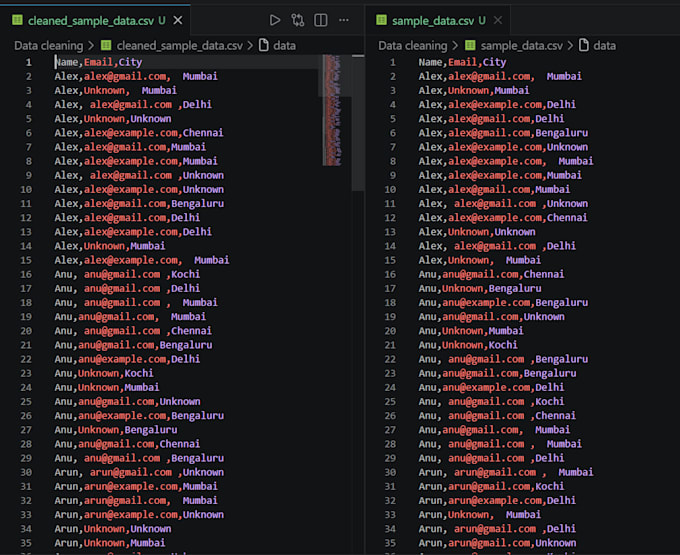
Task: Click 'Name,Email,City' header in right editor
Action: (462, 62)
